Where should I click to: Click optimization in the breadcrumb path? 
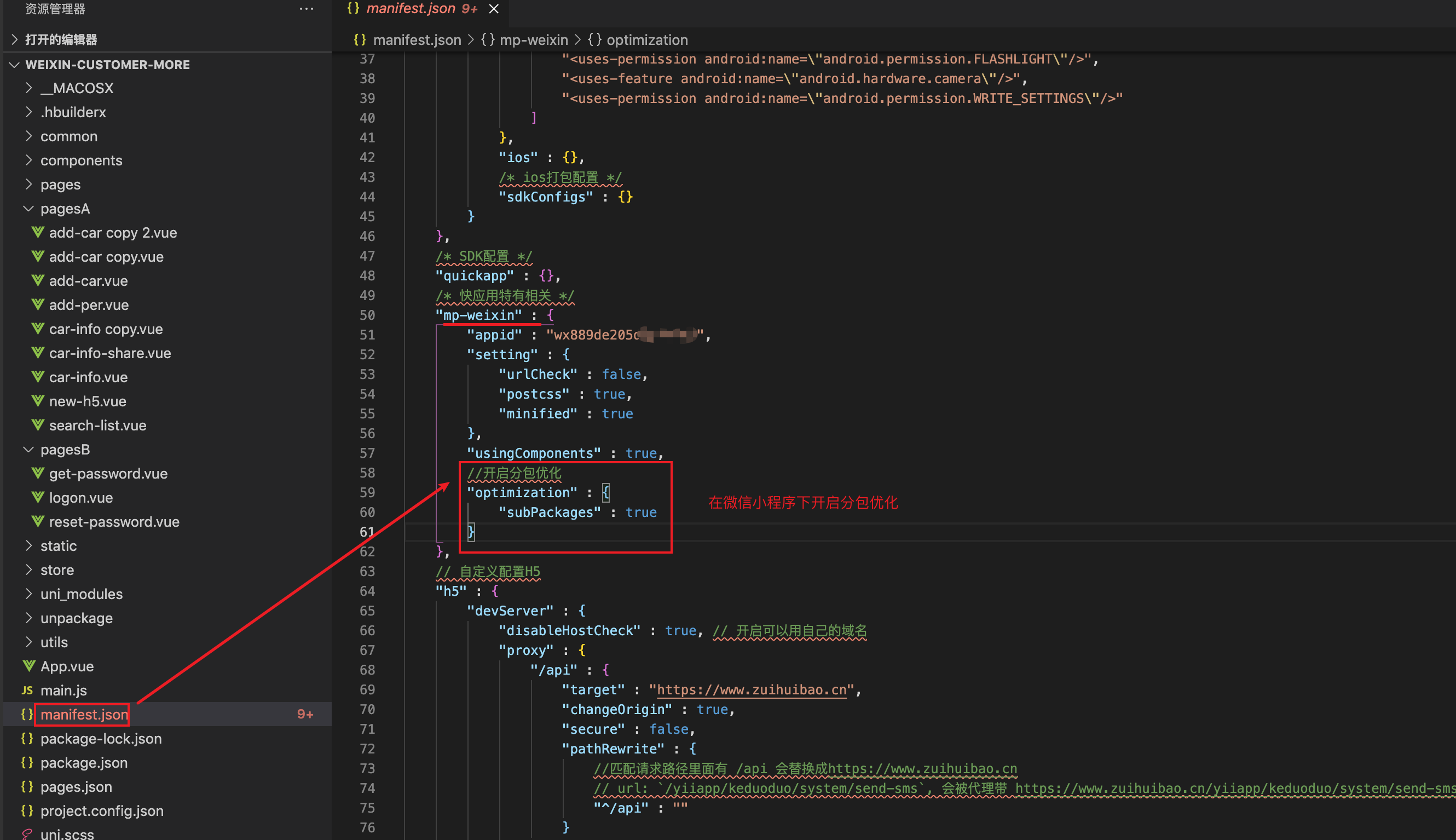pyautogui.click(x=647, y=40)
